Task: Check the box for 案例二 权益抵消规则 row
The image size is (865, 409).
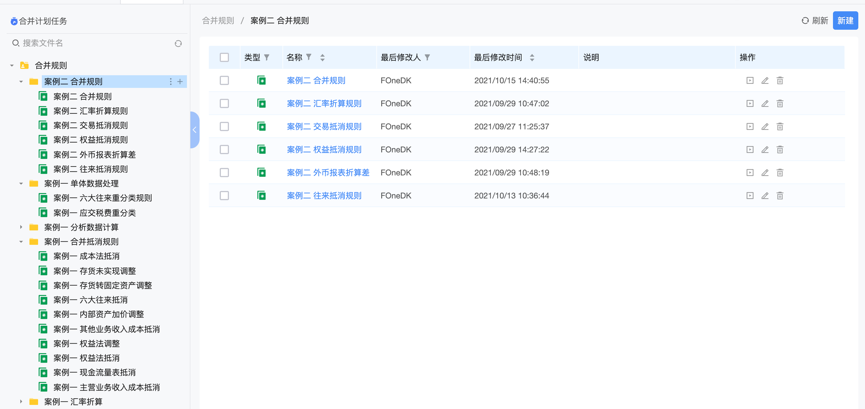Action: [224, 150]
